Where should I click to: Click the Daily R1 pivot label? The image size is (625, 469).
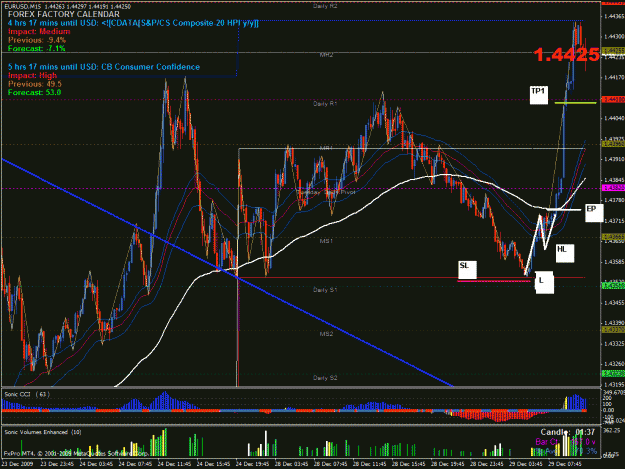(x=325, y=104)
